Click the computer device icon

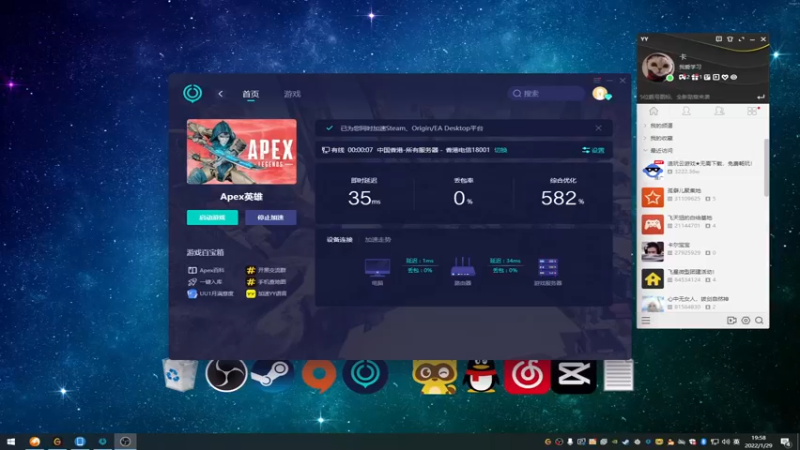click(378, 268)
